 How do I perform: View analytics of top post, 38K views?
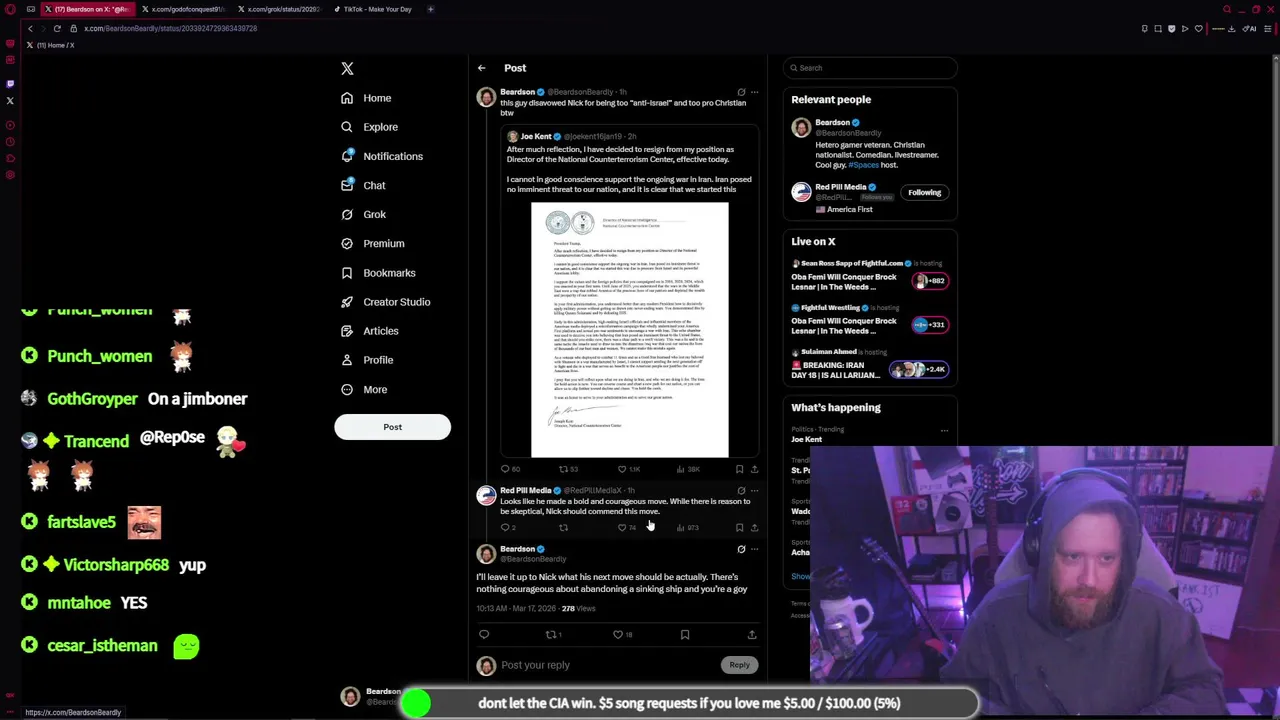[688, 468]
